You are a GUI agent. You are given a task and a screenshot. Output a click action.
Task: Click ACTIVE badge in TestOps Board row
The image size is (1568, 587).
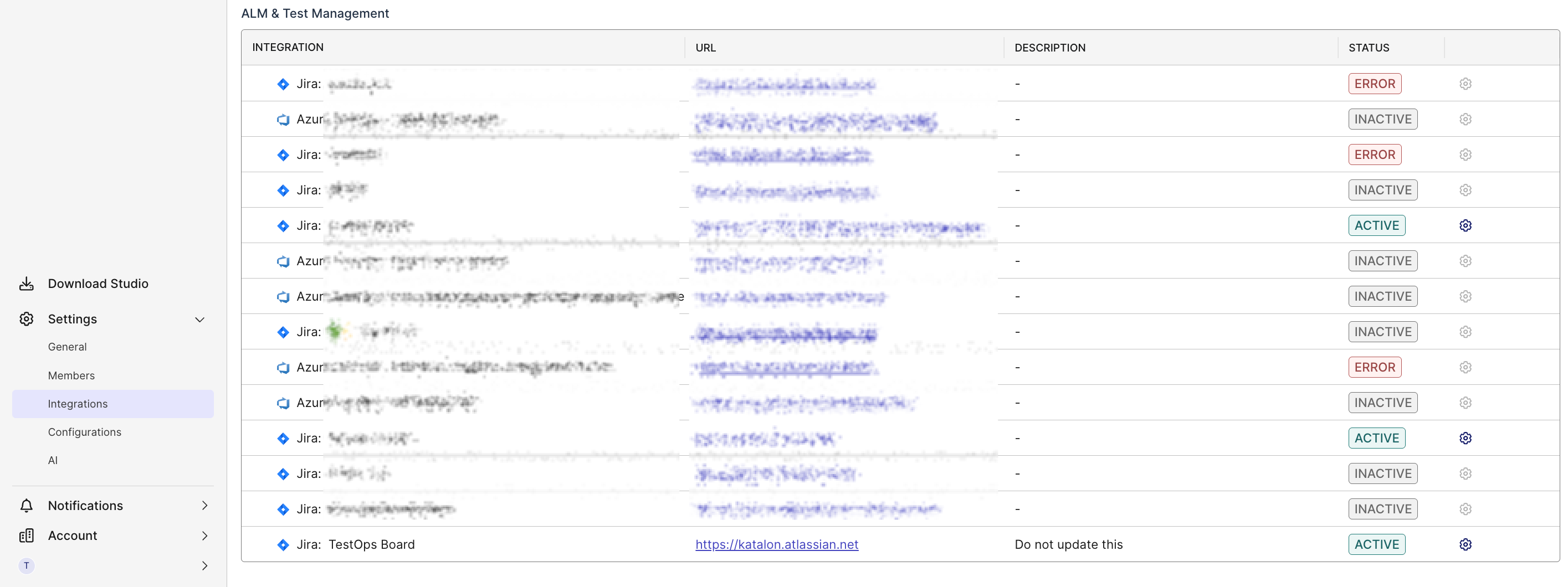click(x=1376, y=545)
